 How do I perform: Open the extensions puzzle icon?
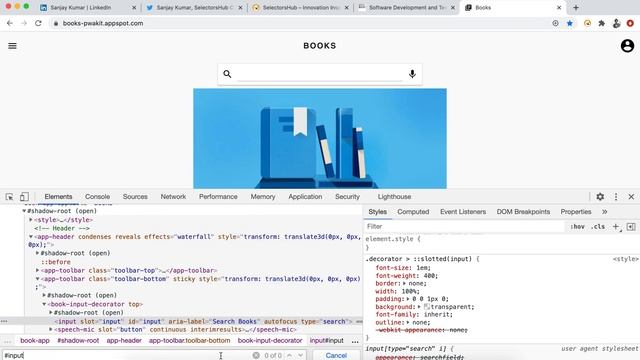click(602, 23)
